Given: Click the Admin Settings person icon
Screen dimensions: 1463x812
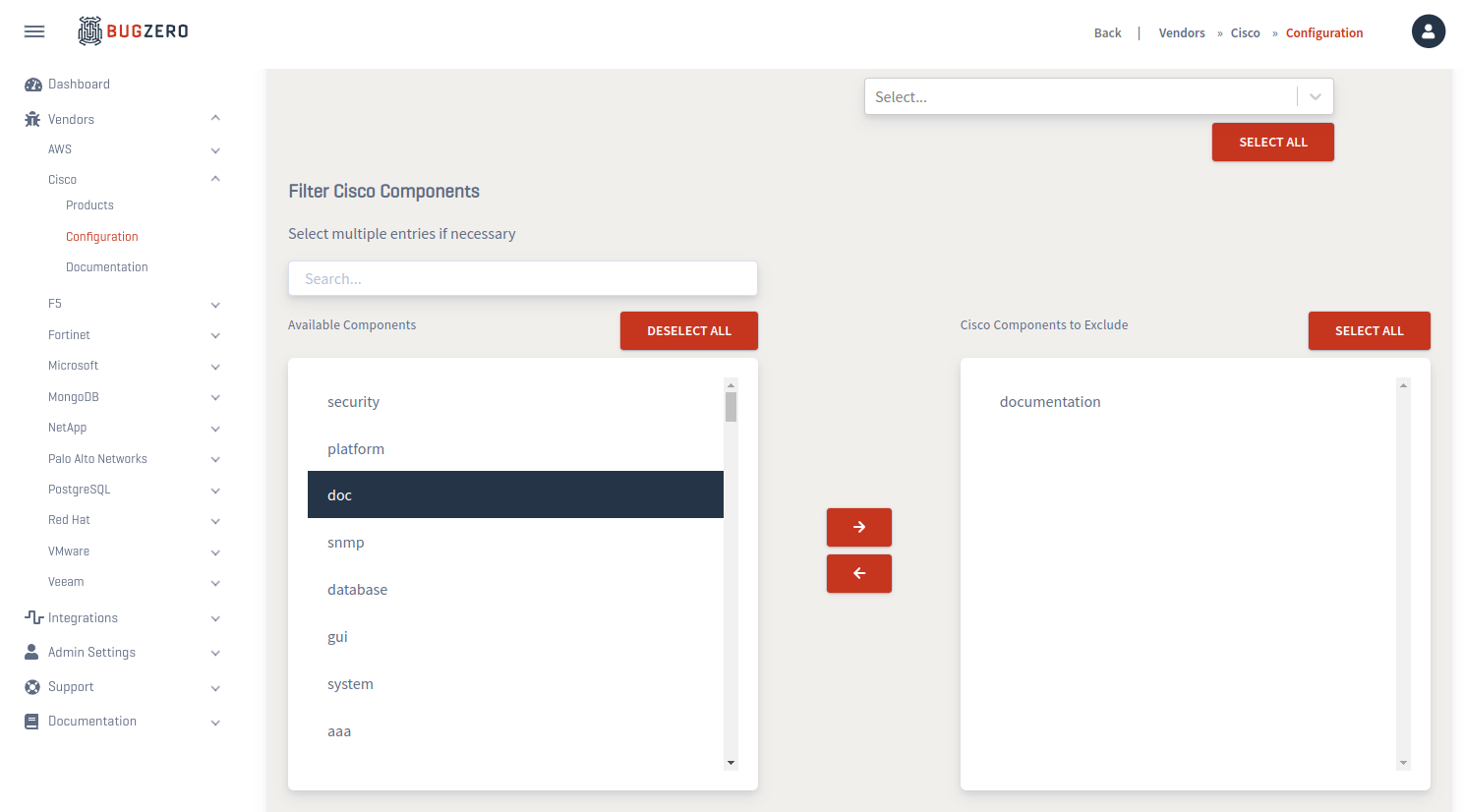Looking at the screenshot, I should coord(31,652).
